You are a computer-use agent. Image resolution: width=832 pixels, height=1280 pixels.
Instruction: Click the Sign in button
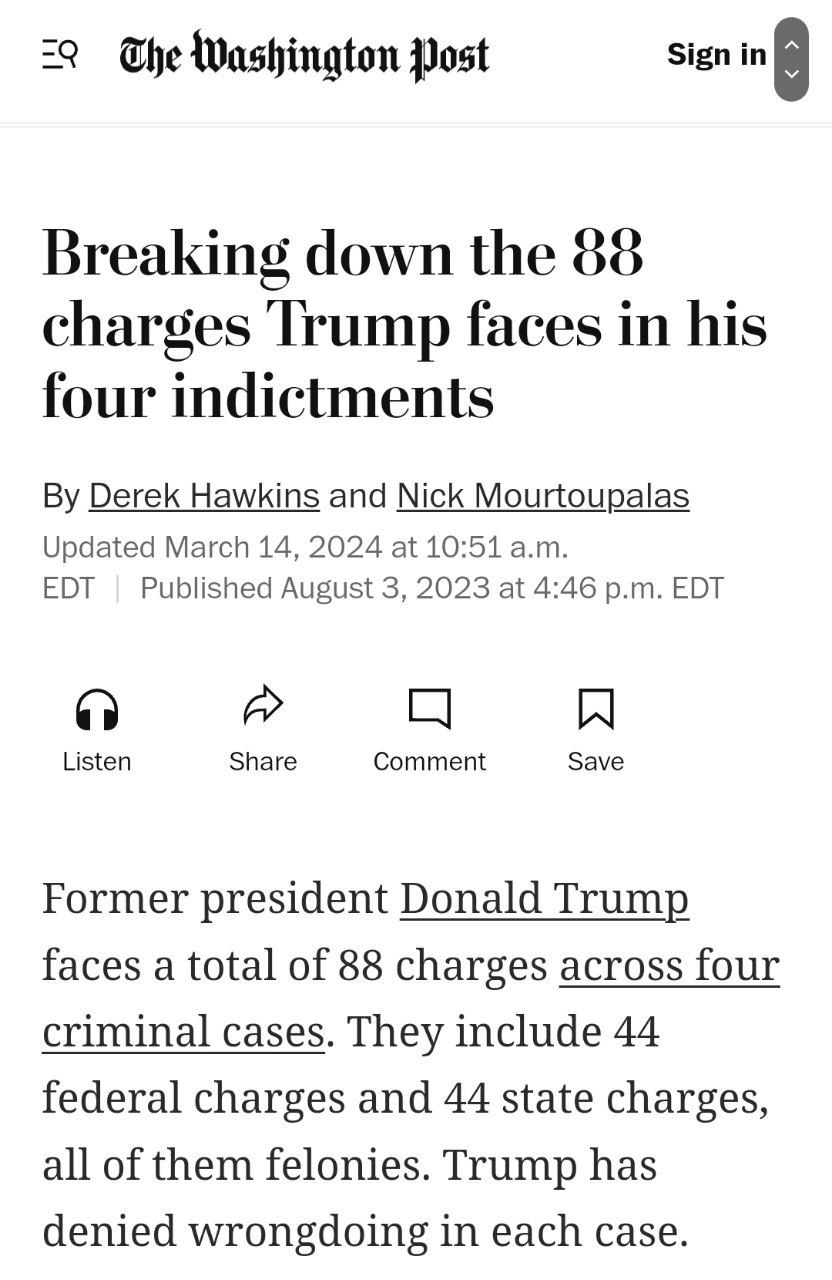click(x=716, y=54)
